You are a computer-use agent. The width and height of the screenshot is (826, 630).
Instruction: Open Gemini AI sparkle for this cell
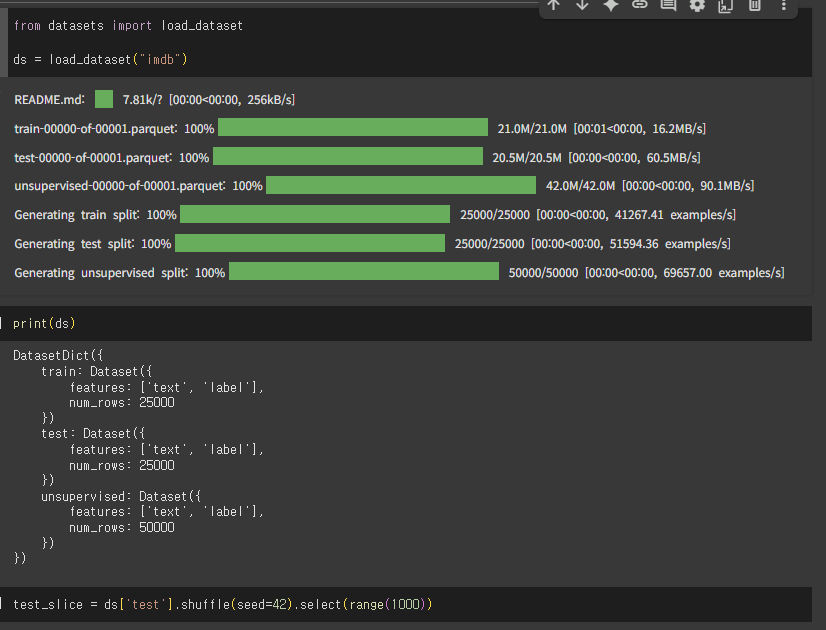tap(611, 5)
